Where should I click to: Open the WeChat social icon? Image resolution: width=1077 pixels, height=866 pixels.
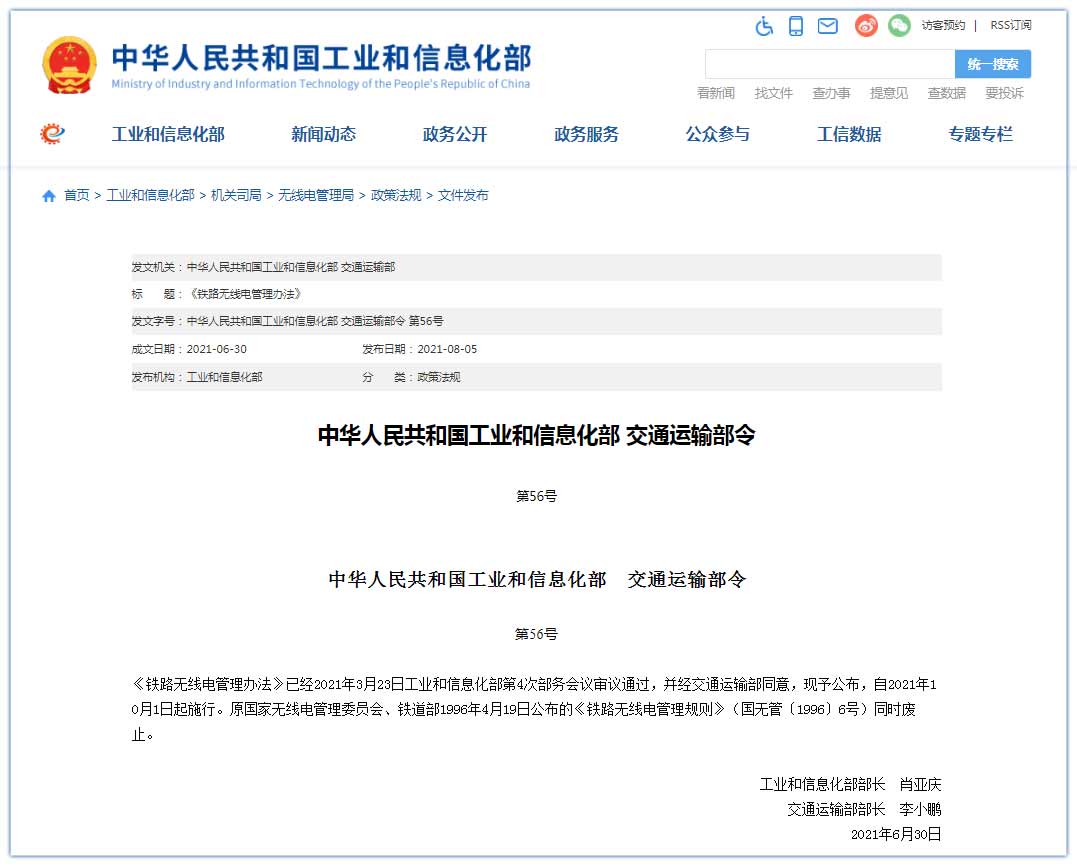click(899, 26)
